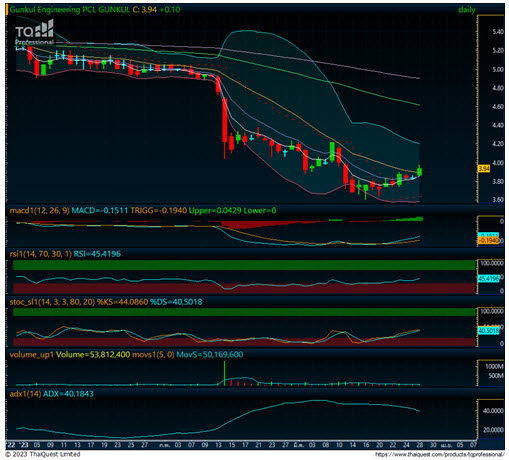This screenshot has width=509, height=460.
Task: Click the yellow 3.94 current price tag
Action: [484, 169]
